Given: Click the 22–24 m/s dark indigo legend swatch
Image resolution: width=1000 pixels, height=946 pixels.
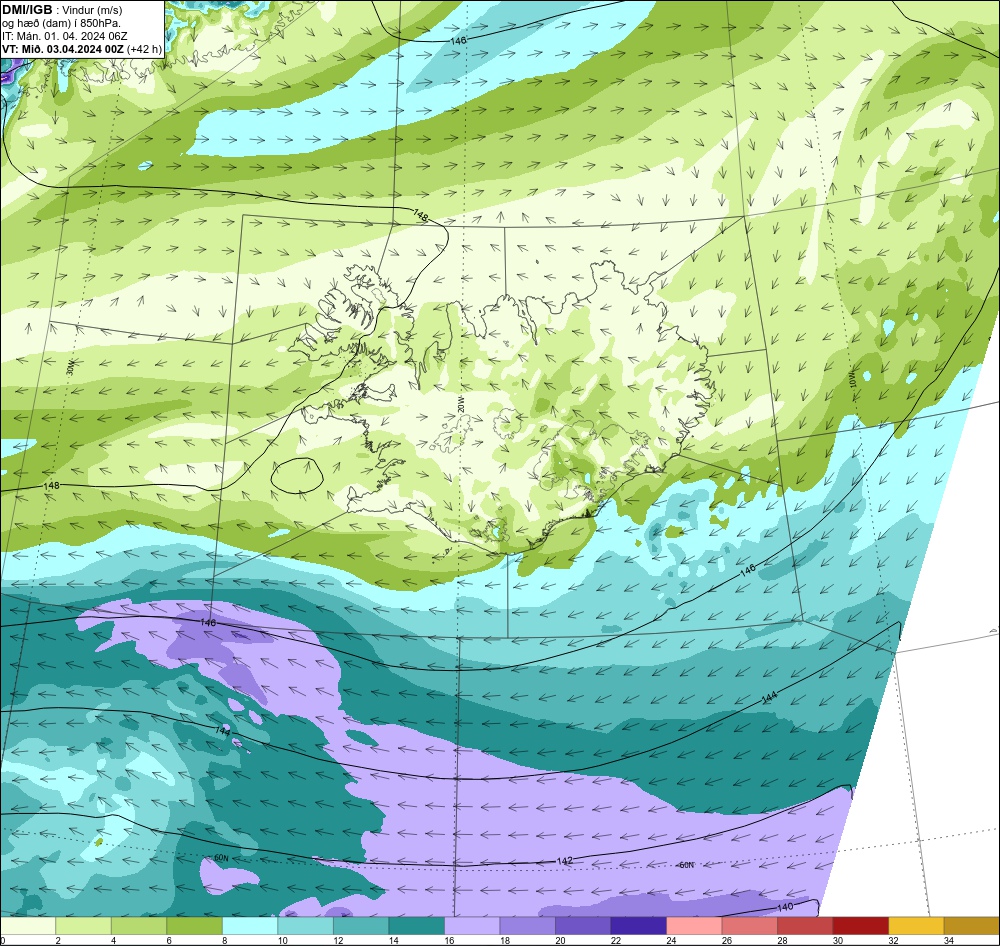Looking at the screenshot, I should (x=638, y=926).
